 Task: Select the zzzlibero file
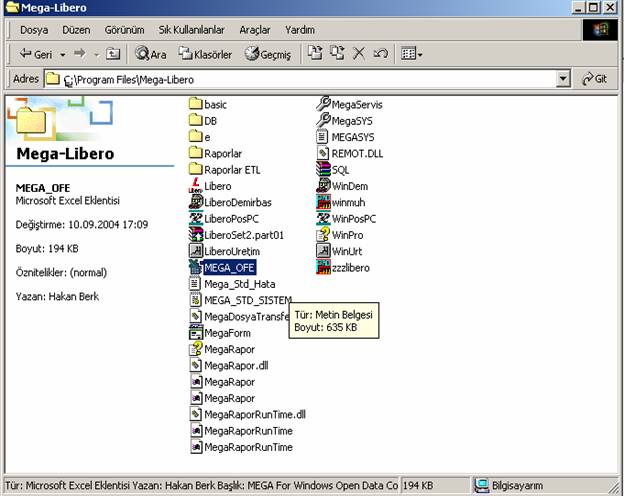[x=343, y=268]
